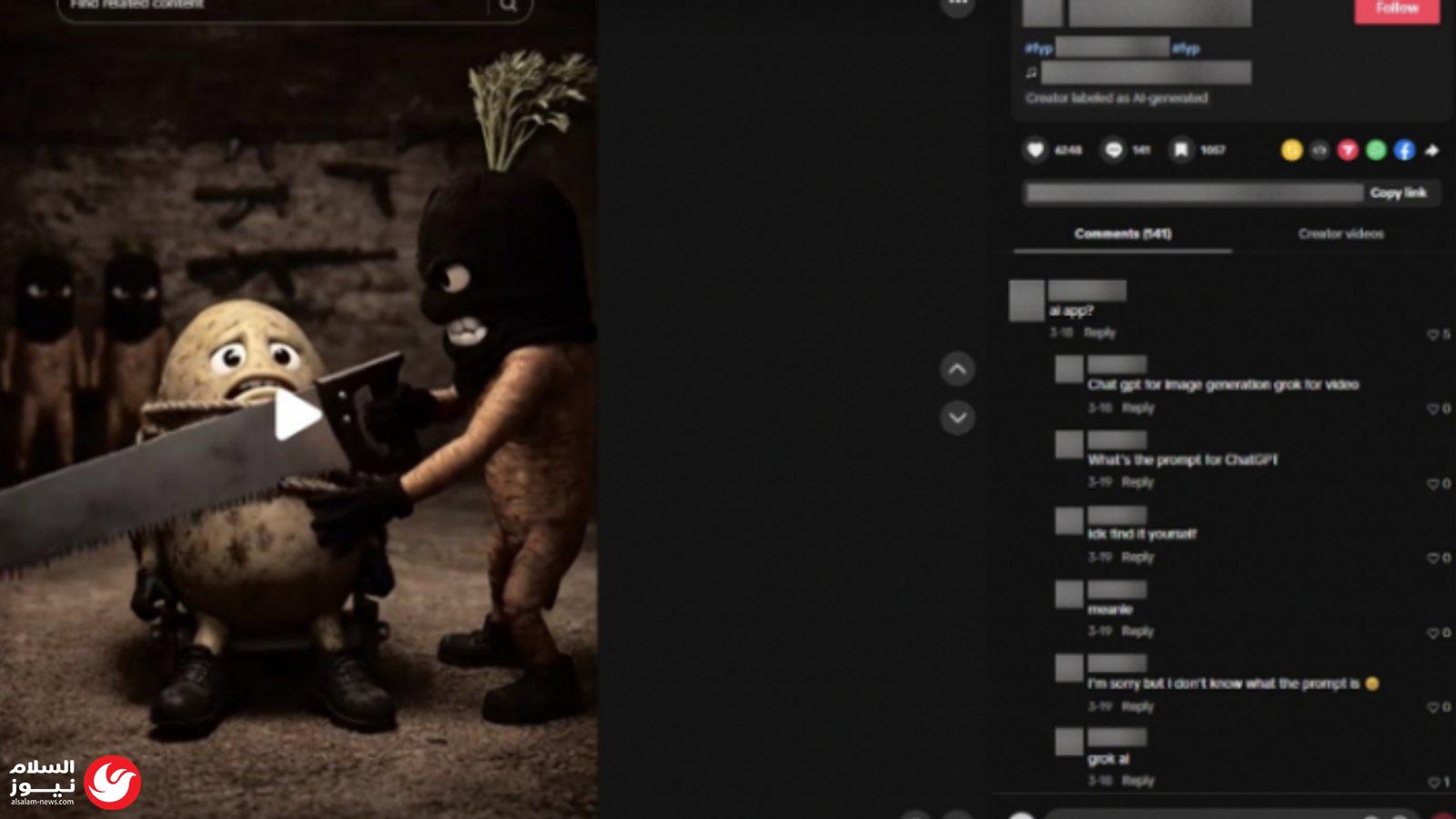The width and height of the screenshot is (1456, 819).
Task: Share to Facebook via blue icon
Action: click(1404, 150)
